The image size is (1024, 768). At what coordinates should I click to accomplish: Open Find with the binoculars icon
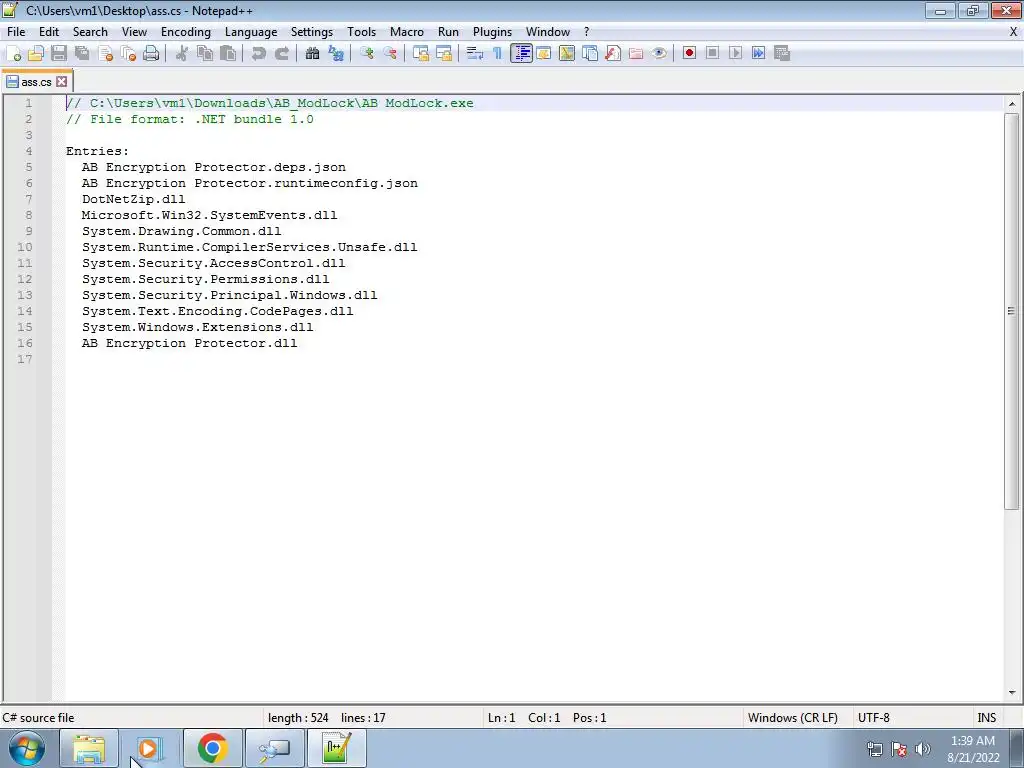click(312, 54)
